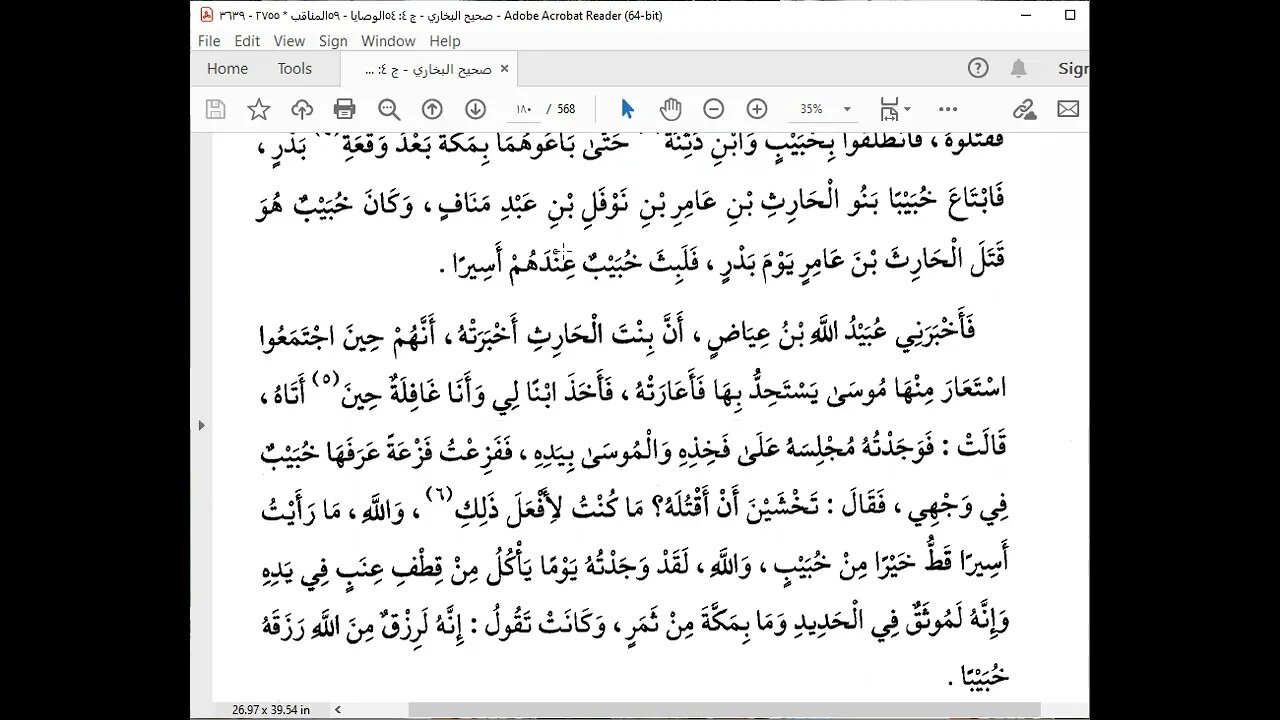
Task: Click the share link icon
Action: coord(1024,109)
